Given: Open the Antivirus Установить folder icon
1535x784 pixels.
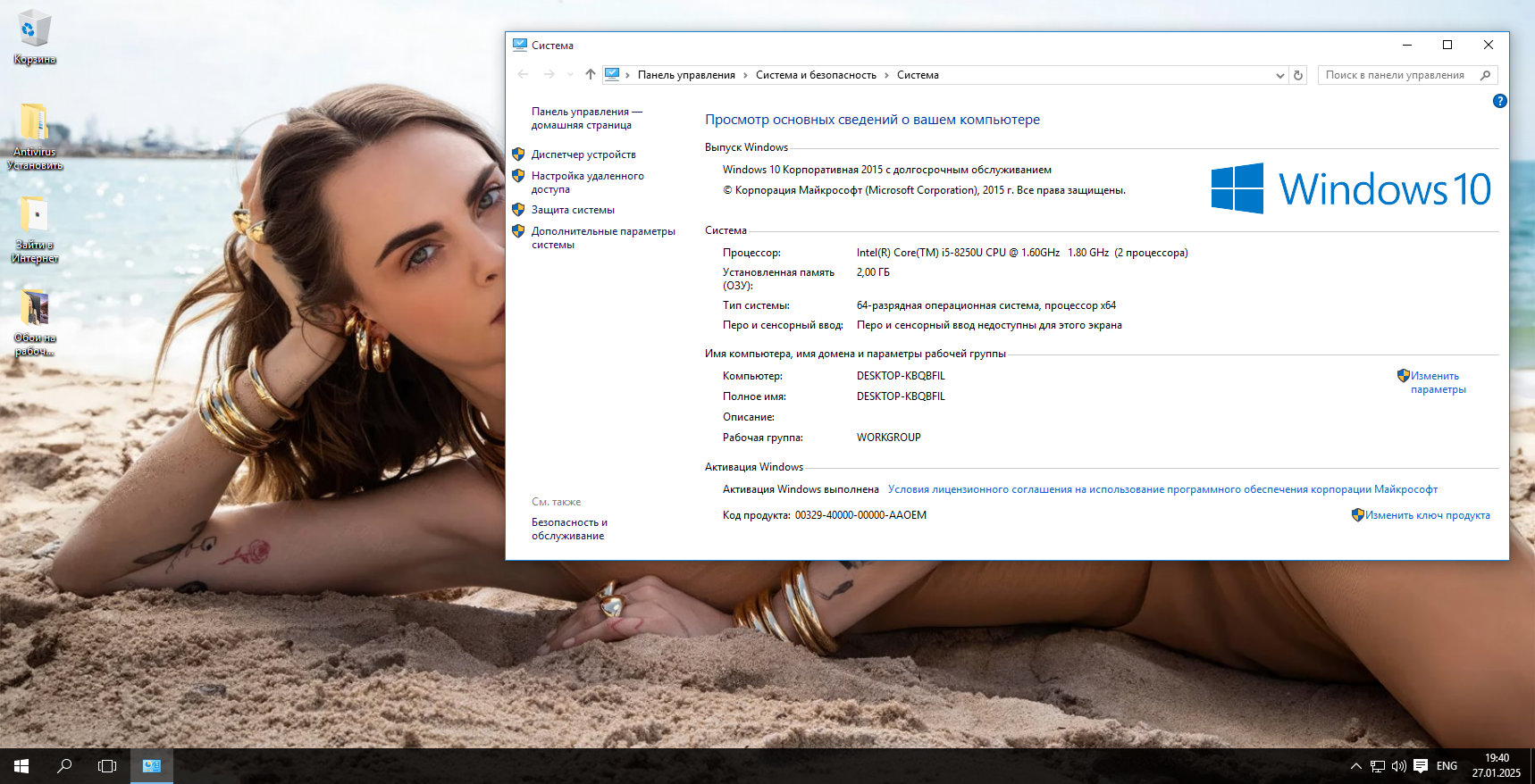Looking at the screenshot, I should coord(35,136).
